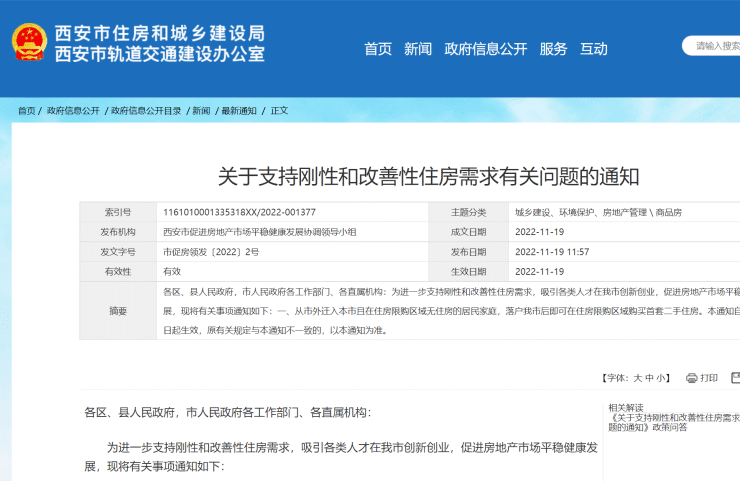
Task: Open the related 政策问答 interpretation link
Action: tap(674, 422)
